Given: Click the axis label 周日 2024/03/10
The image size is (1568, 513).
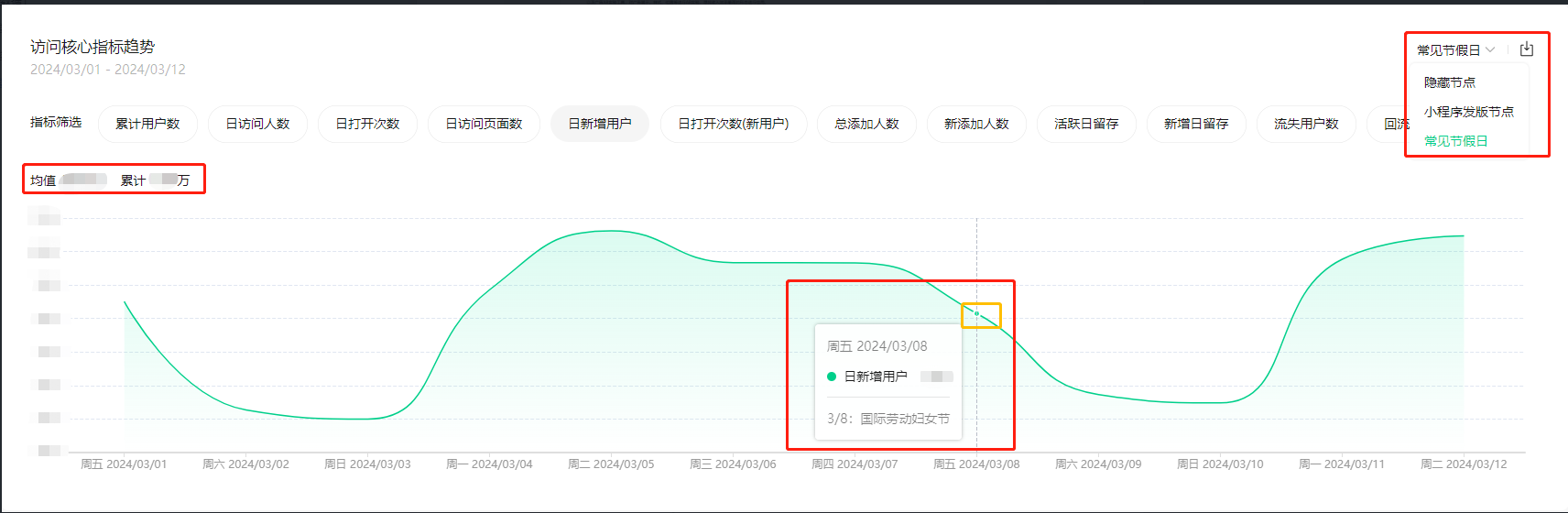Looking at the screenshot, I should 1220,464.
